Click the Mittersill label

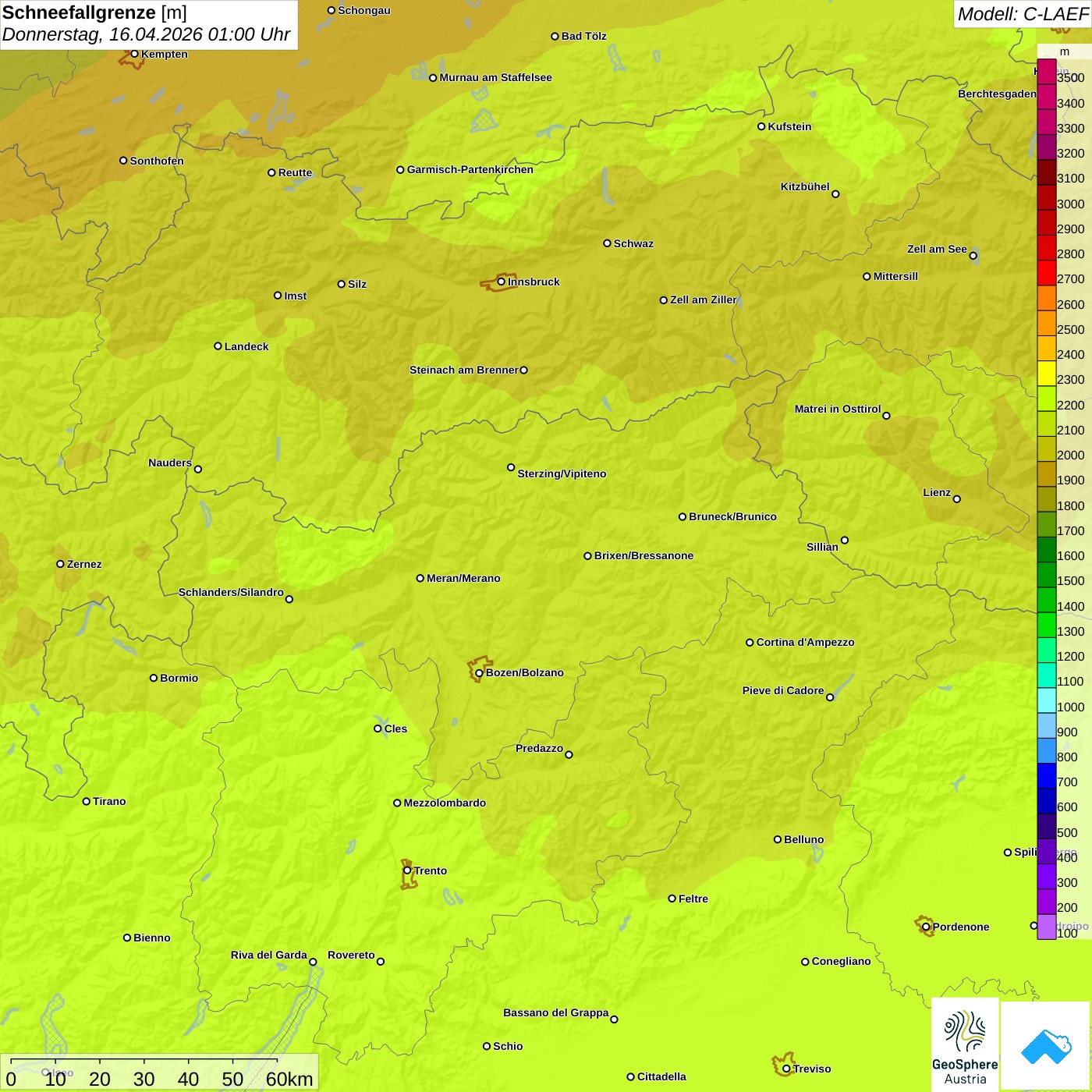click(x=895, y=276)
